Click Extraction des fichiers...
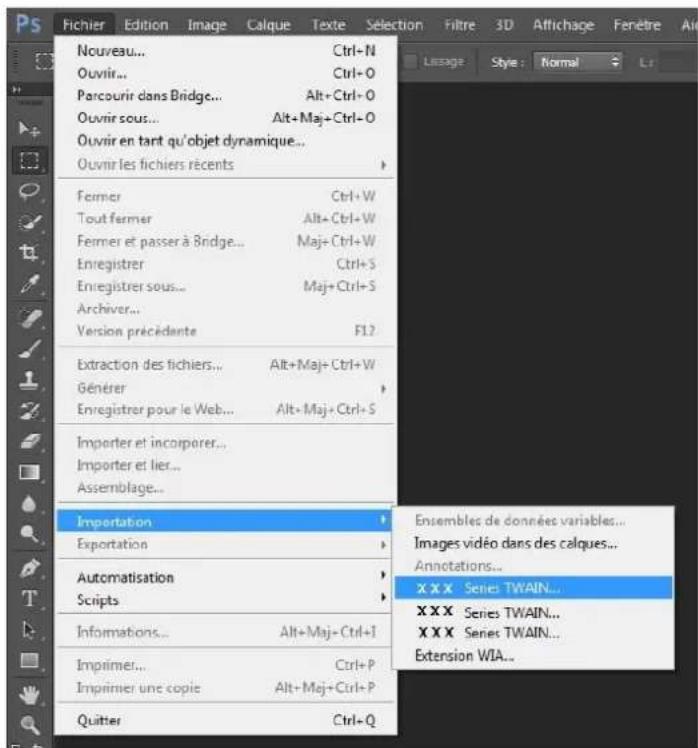Image resolution: width=698 pixels, height=748 pixels. point(226,365)
